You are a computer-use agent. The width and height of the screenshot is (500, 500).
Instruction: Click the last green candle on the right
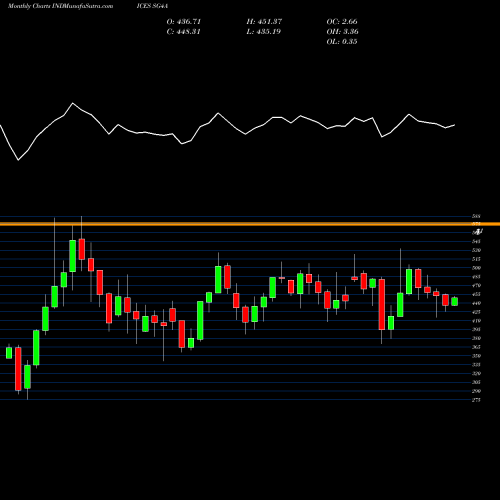455,301
